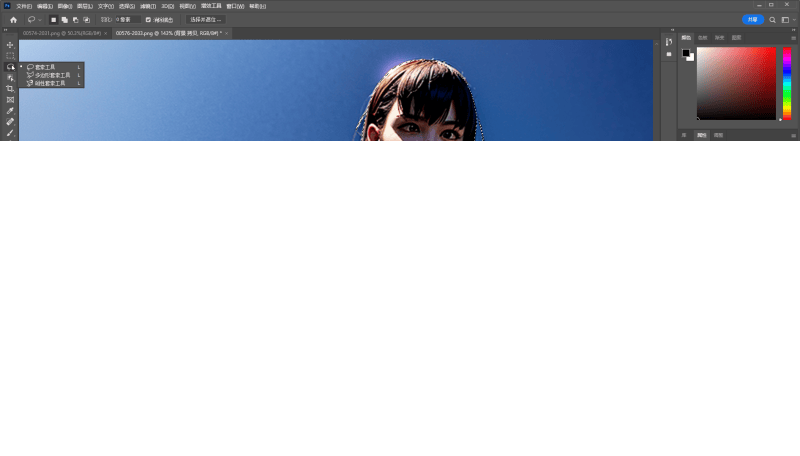
Task: Open the Lasso tool preset dropdown
Action: click(34, 19)
